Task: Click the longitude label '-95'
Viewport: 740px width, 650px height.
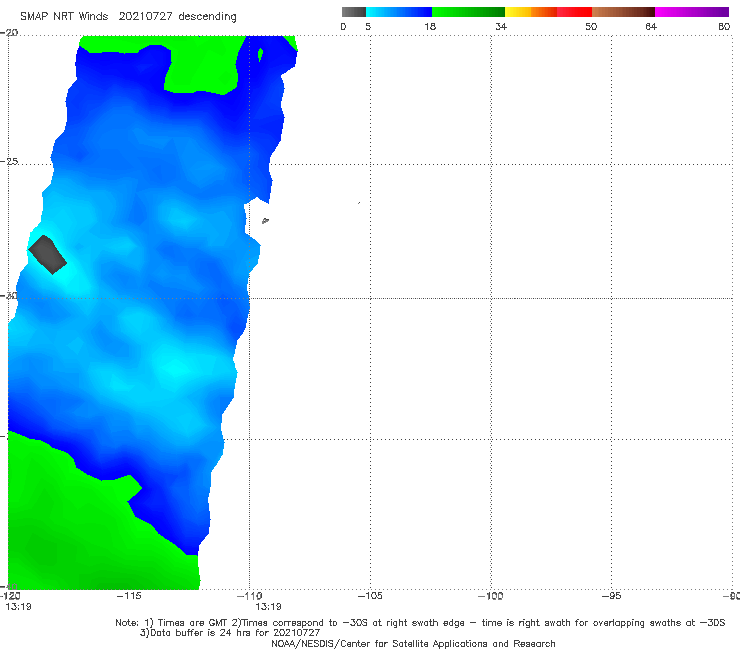Action: 612,596
